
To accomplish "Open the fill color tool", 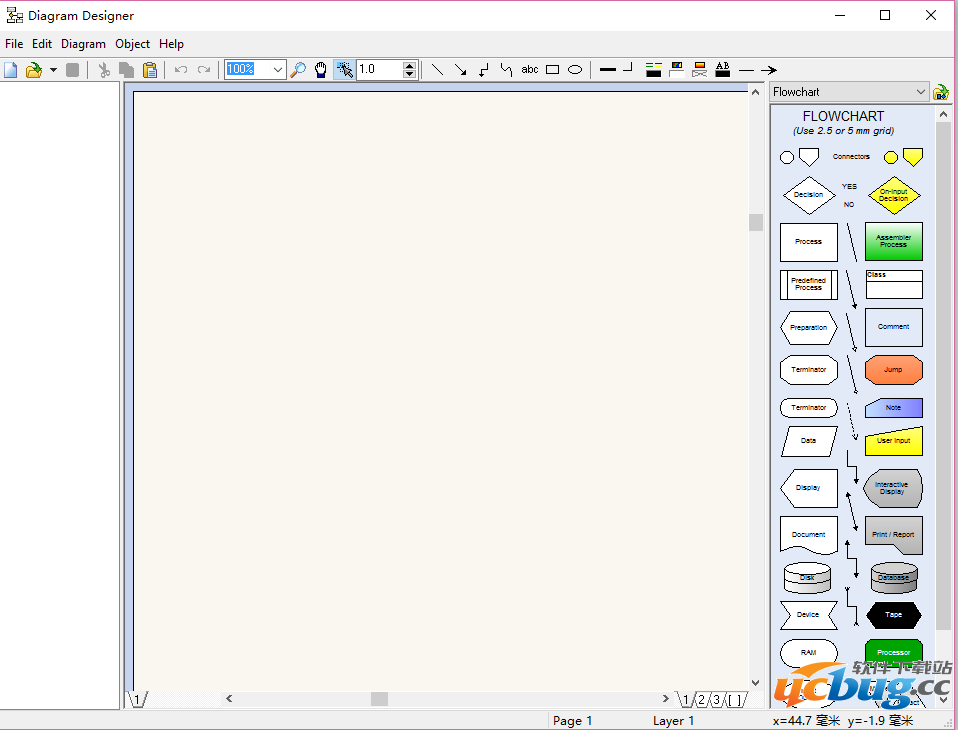I will 677,70.
